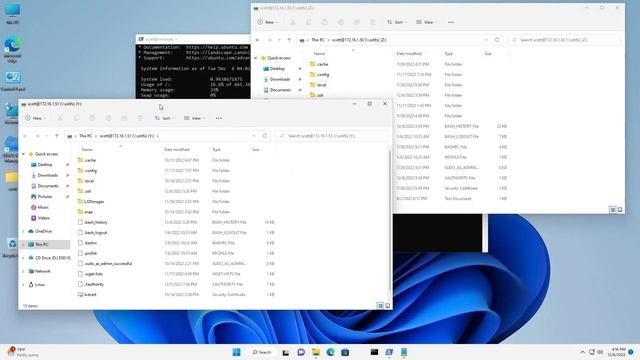Open the Chat app from the taskbar
Image resolution: width=640 pixels, height=360 pixels.
301,352
